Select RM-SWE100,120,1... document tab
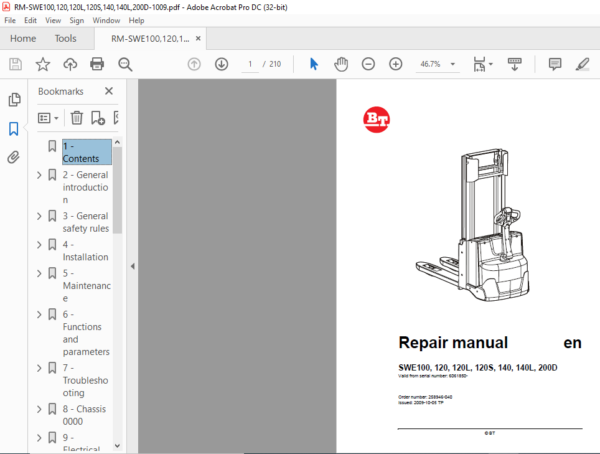 150,39
